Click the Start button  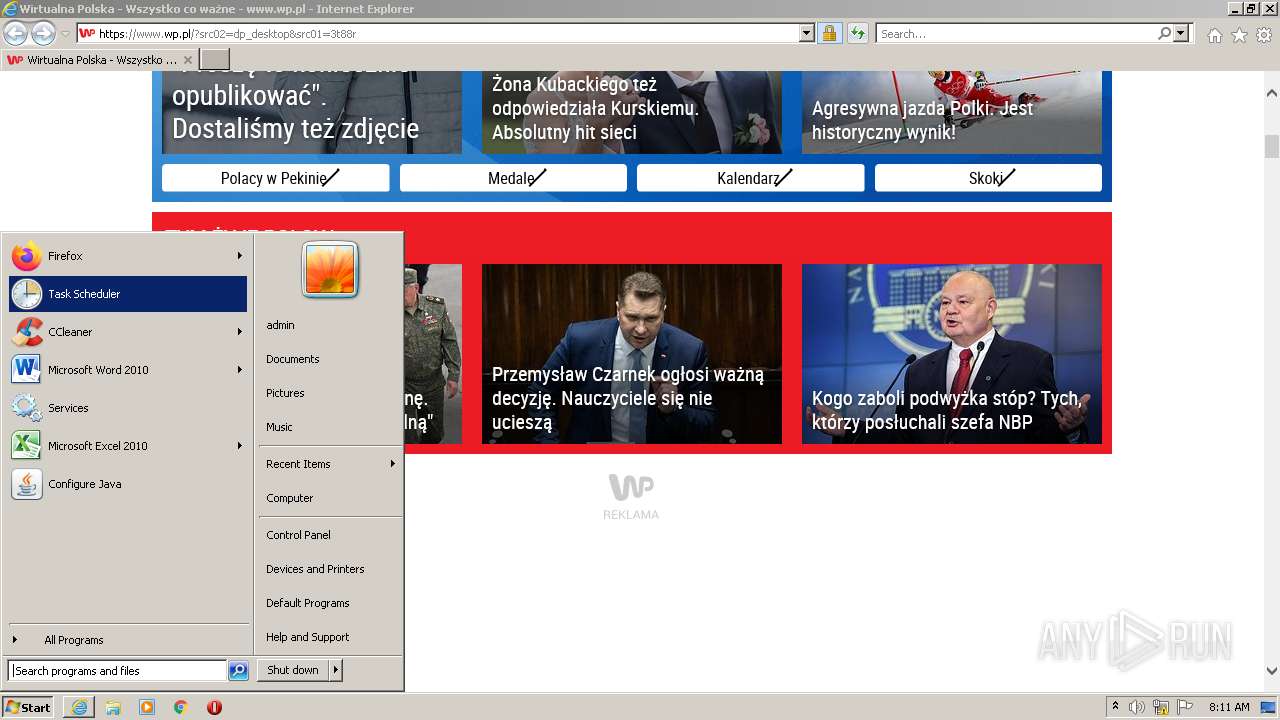pos(28,707)
